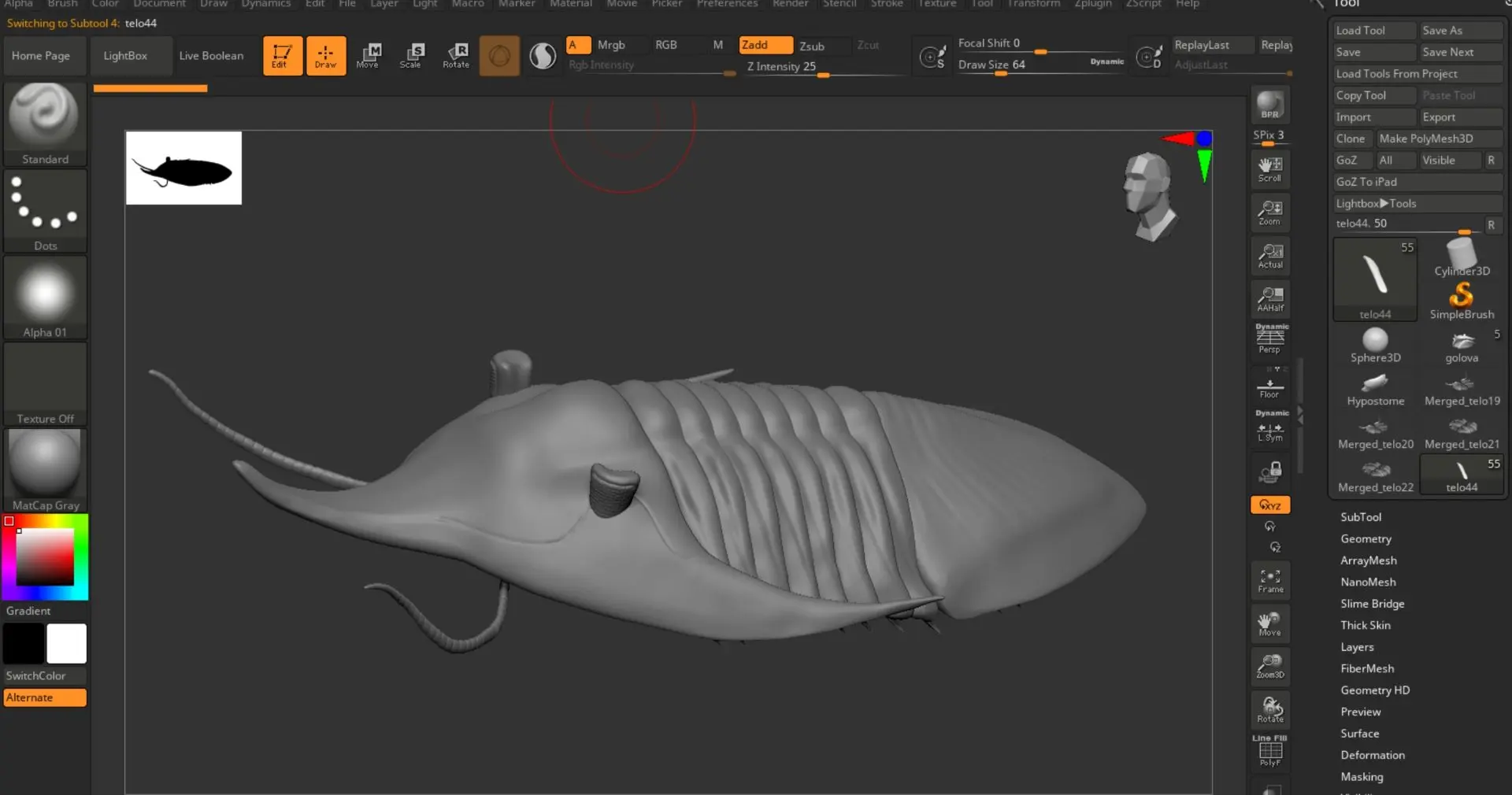
Task: Choose the Rotate transform icon in top shelf
Action: (x=455, y=56)
